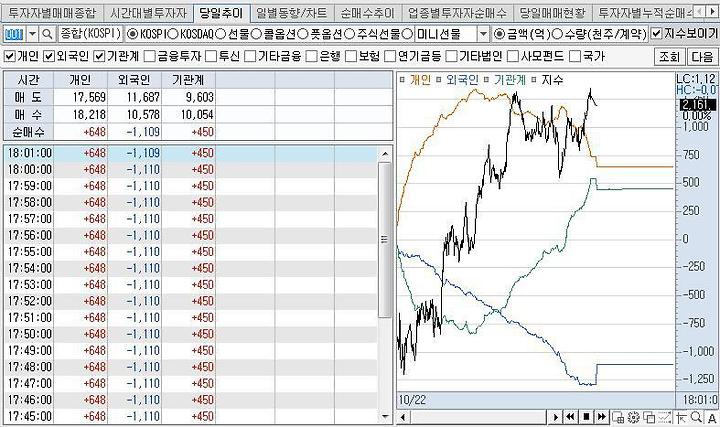Uncheck the 외국인 checkbox
Image resolution: width=720 pixels, height=427 pixels.
point(49,56)
